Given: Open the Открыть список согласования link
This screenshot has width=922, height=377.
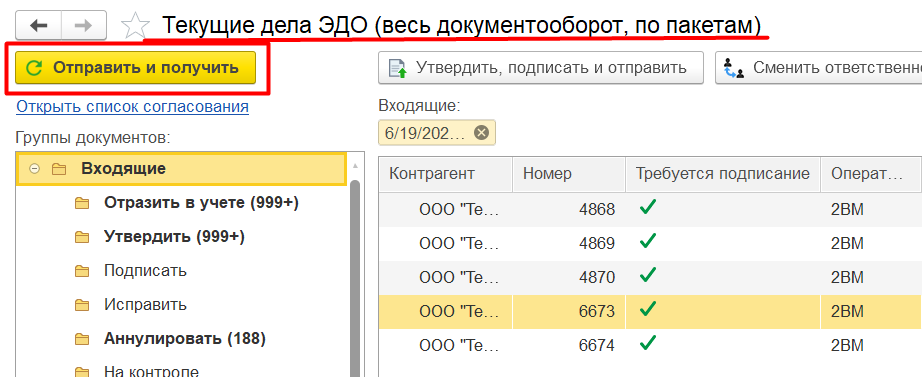Looking at the screenshot, I should tap(132, 106).
